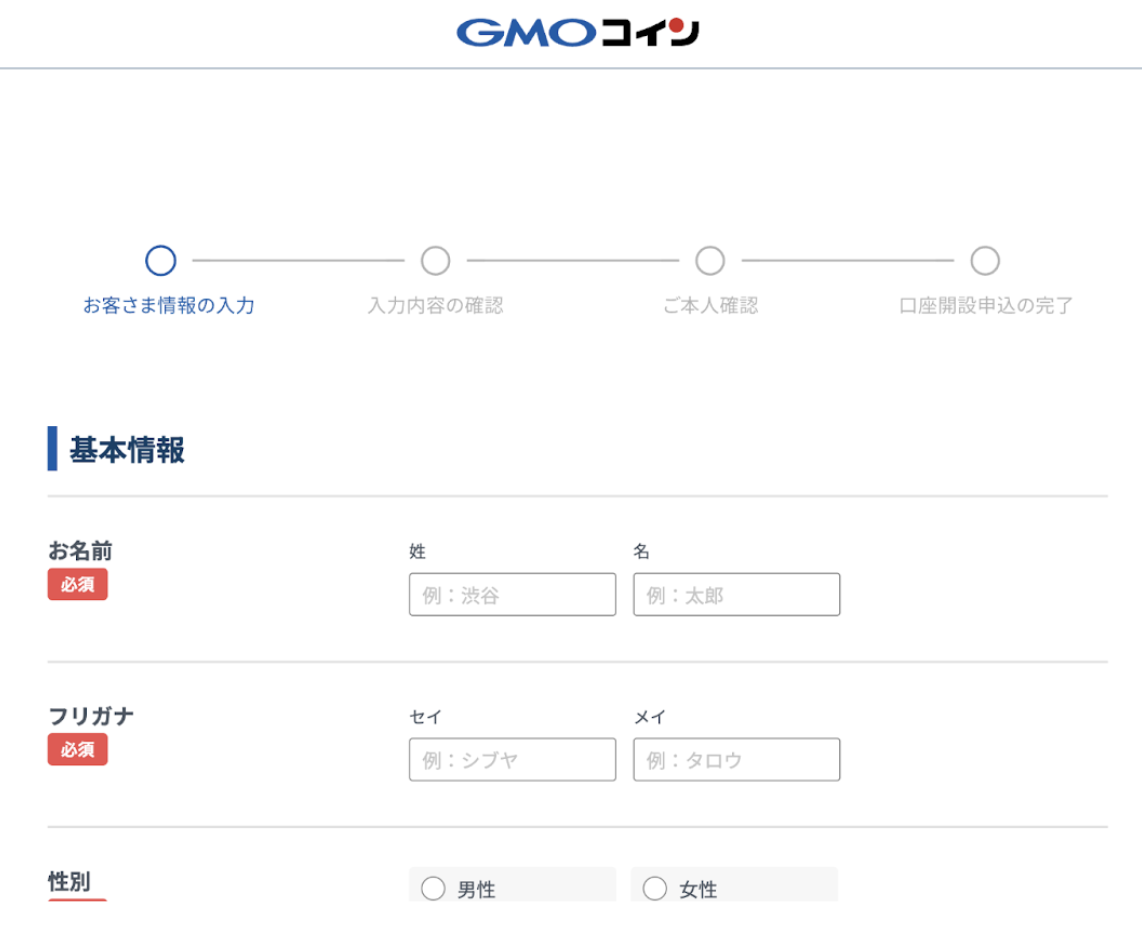
Task: Click the メイ label above the field
Action: (650, 717)
